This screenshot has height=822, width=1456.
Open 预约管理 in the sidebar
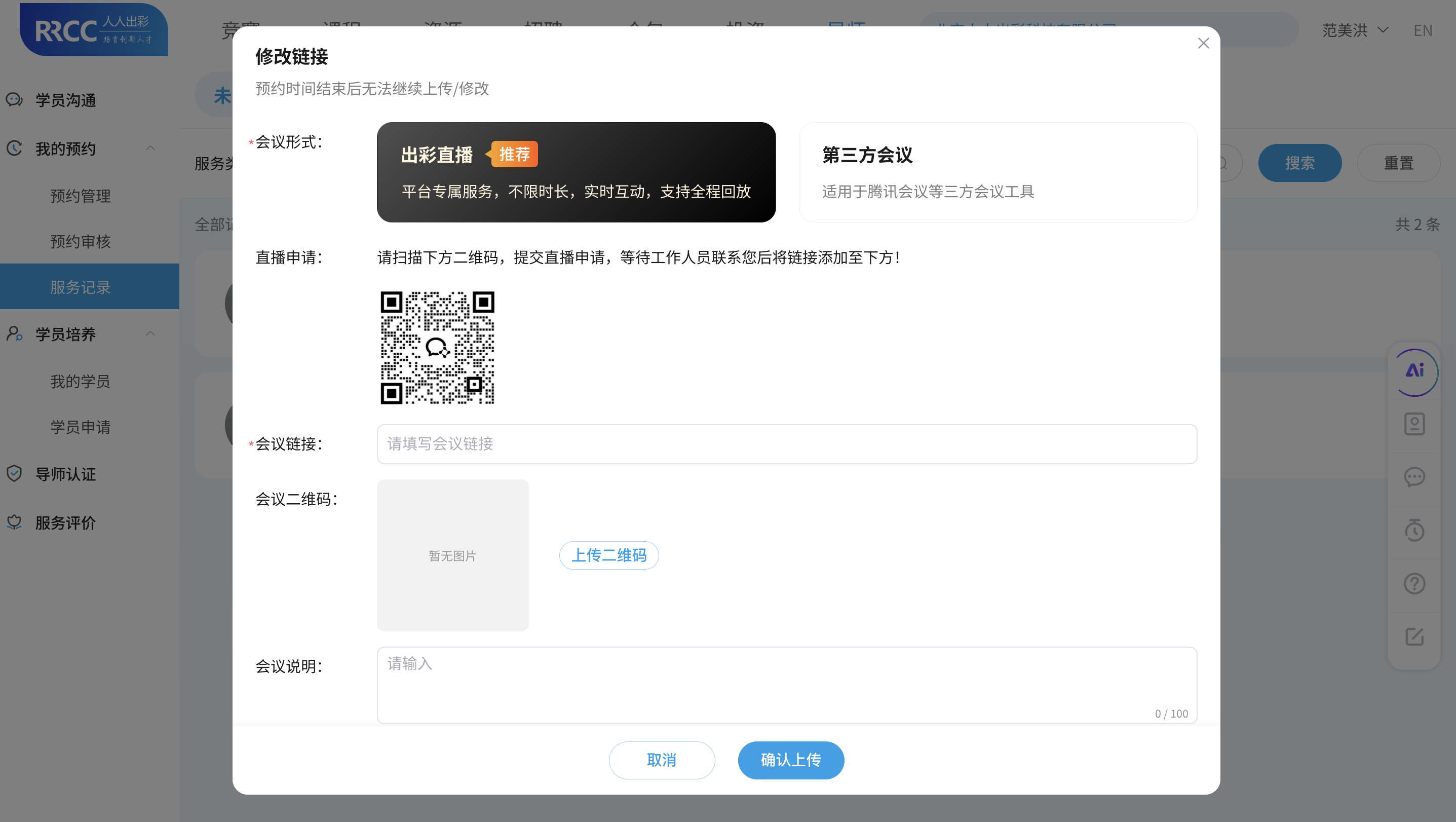80,196
